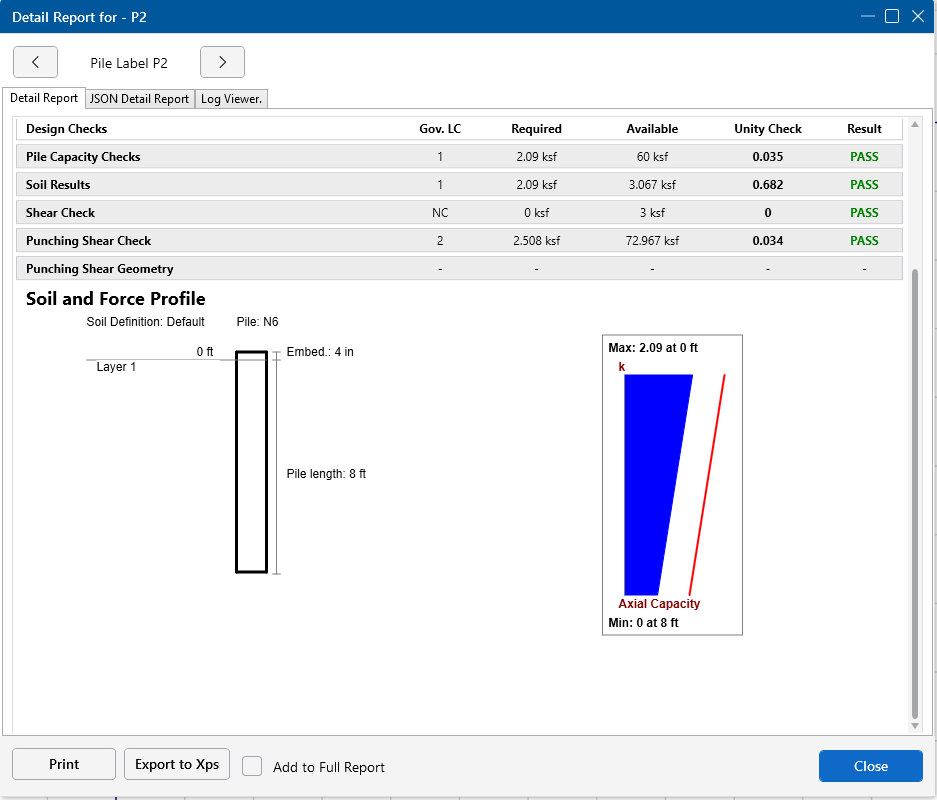Select the Detail Report tab
The height and width of the screenshot is (800, 937).
point(44,98)
